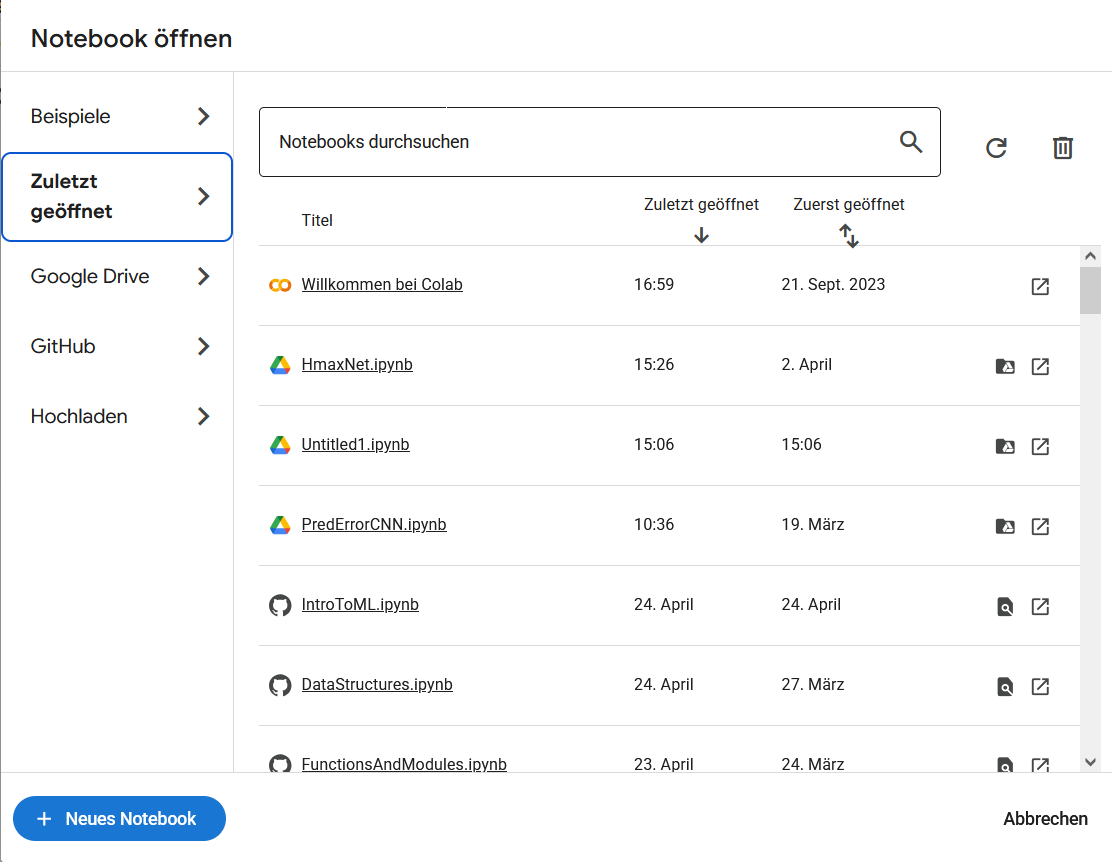Click 10:36 in PredErrorCNN row
Image resolution: width=1112 pixels, height=862 pixels.
[x=654, y=525]
